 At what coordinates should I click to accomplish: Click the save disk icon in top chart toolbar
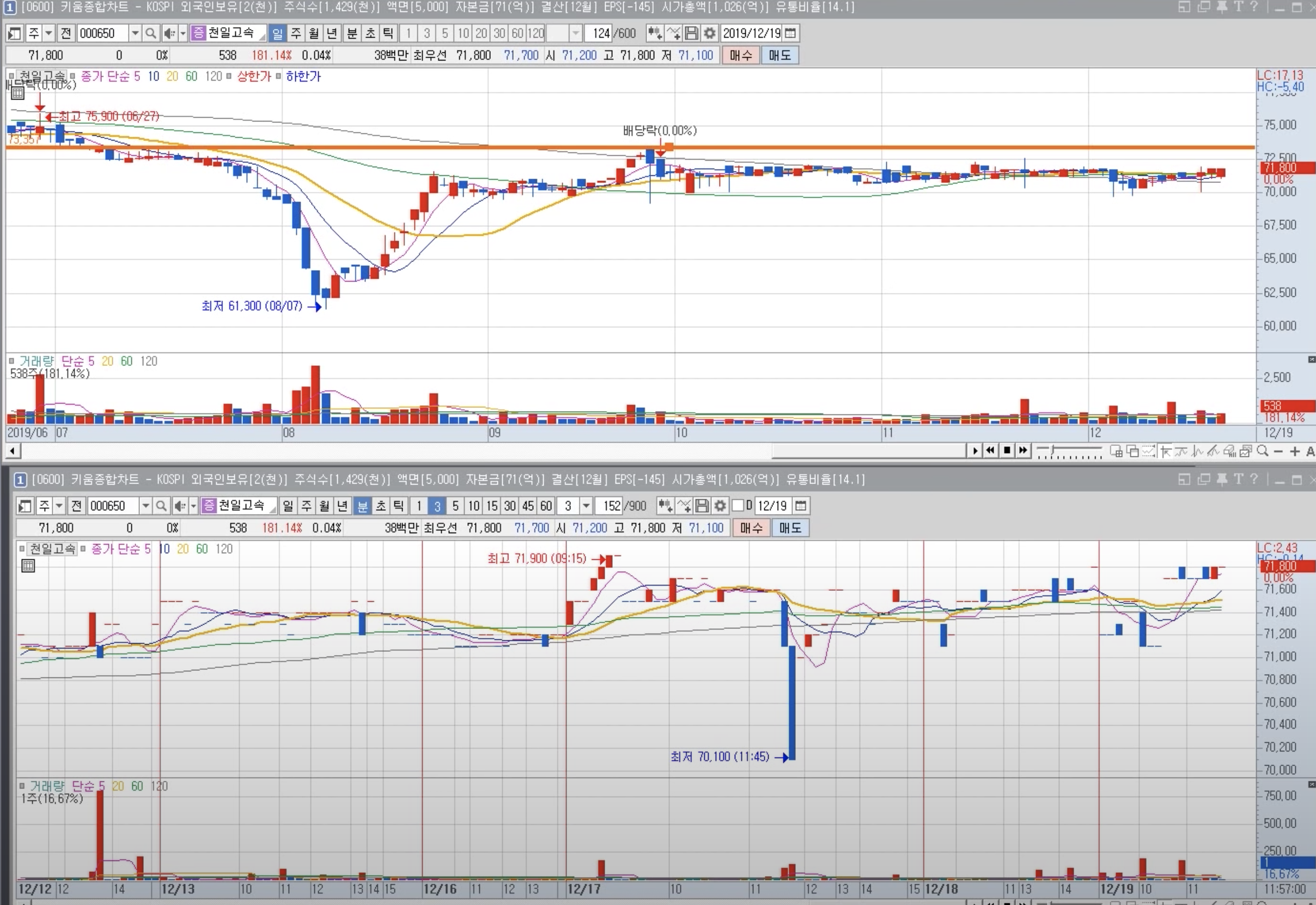(x=691, y=33)
